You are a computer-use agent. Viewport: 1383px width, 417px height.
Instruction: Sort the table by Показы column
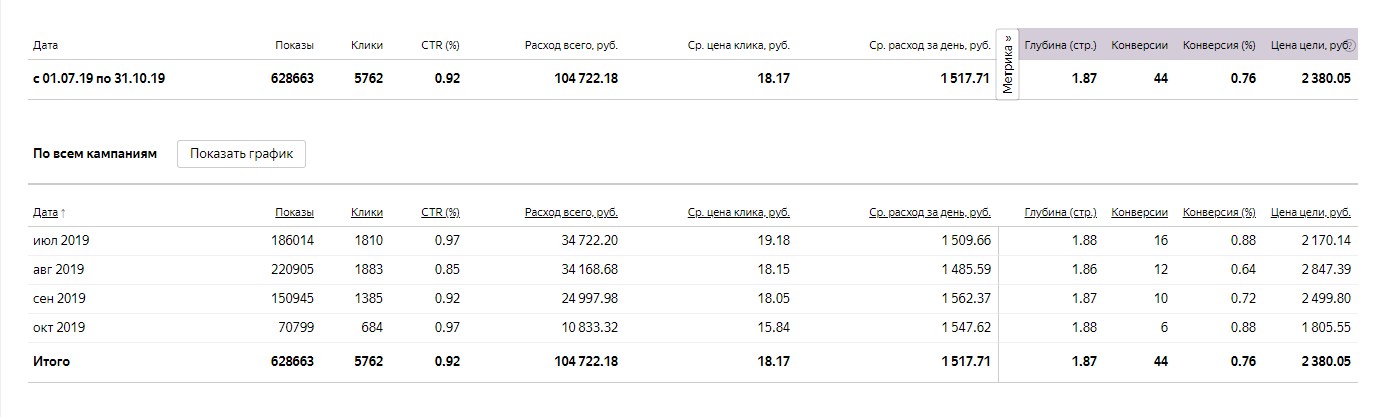point(294,212)
